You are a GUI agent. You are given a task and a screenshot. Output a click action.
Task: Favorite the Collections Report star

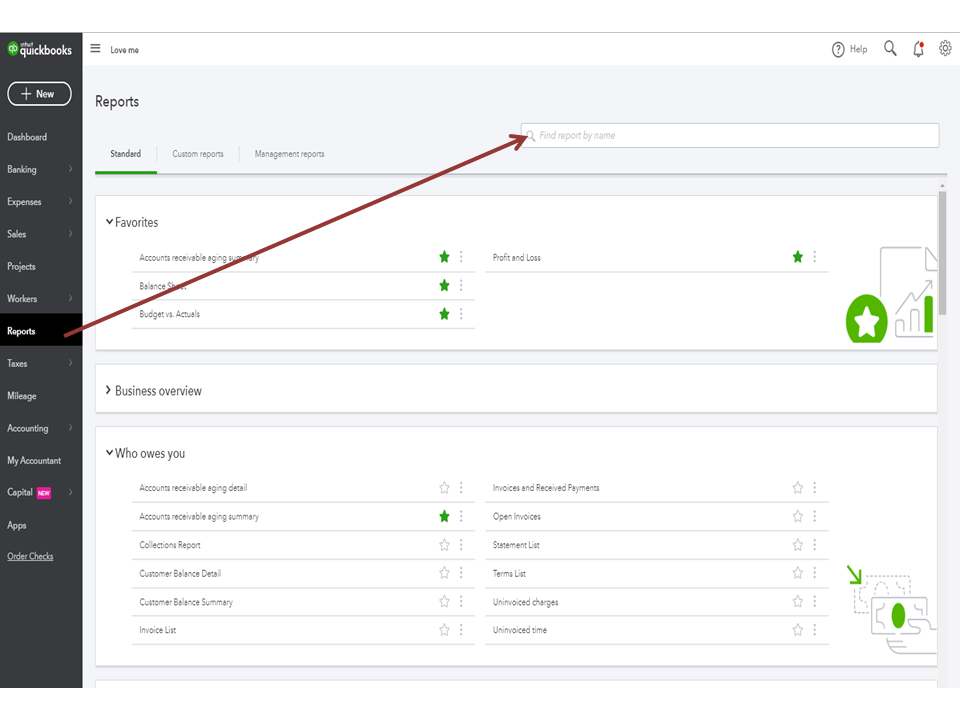click(444, 545)
